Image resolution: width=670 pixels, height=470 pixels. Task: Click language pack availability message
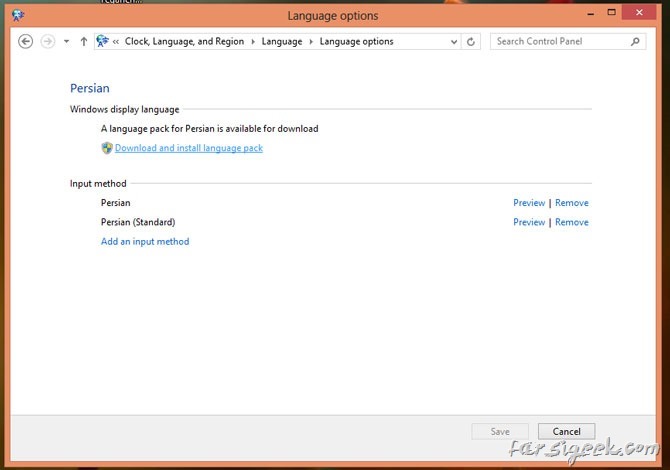coord(209,129)
